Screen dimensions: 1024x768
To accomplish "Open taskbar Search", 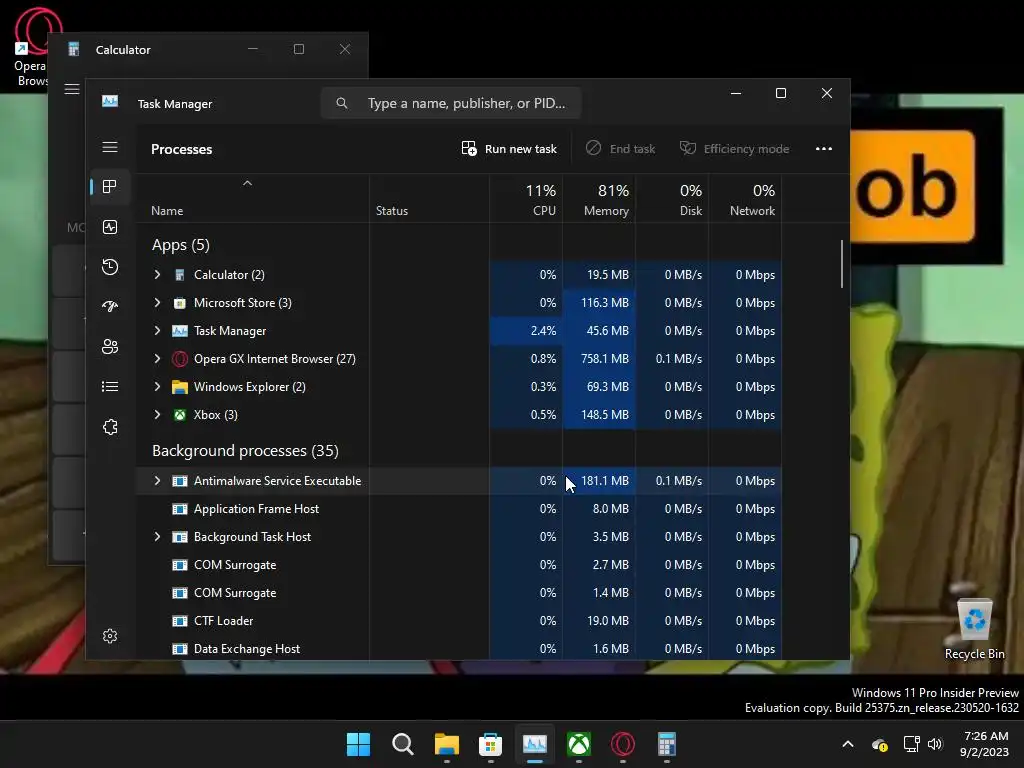I will [402, 744].
